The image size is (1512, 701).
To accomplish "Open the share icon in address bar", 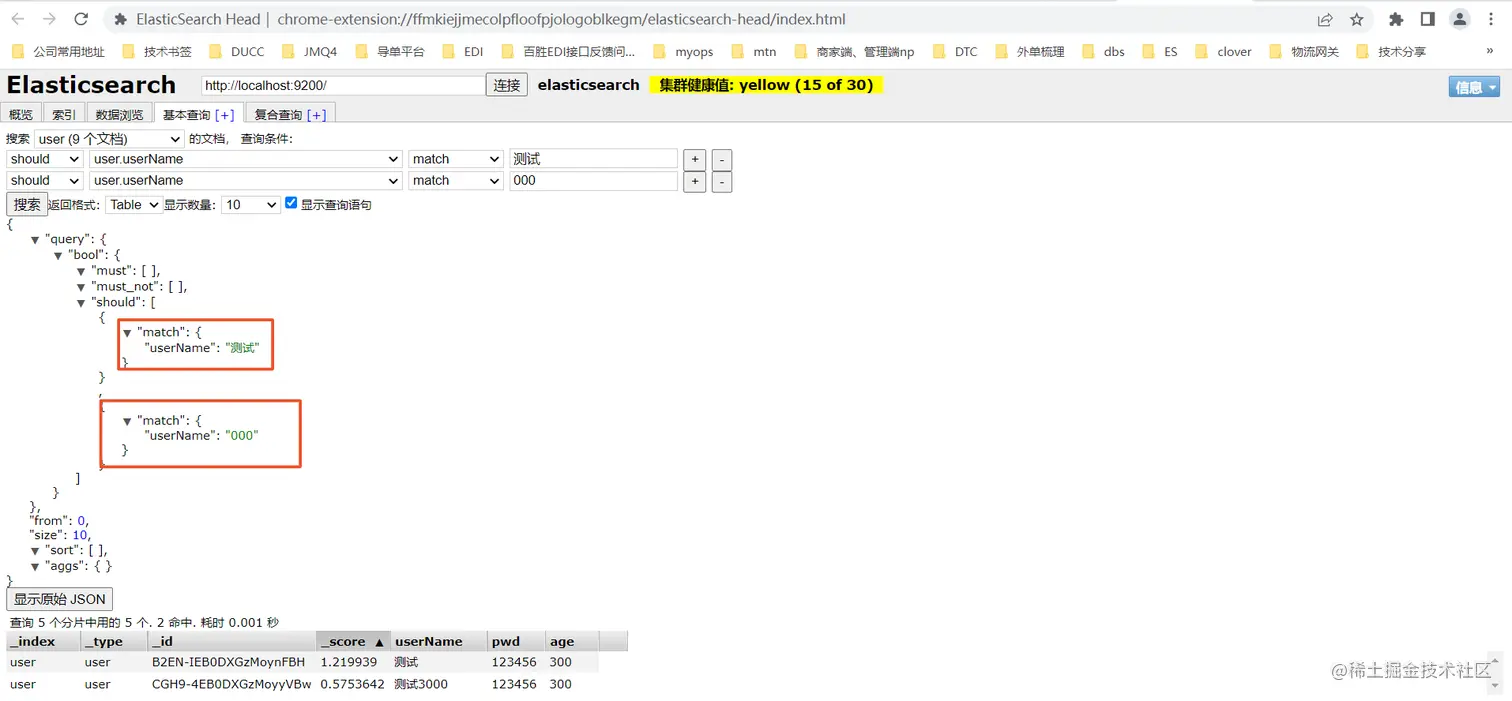I will (x=1325, y=19).
